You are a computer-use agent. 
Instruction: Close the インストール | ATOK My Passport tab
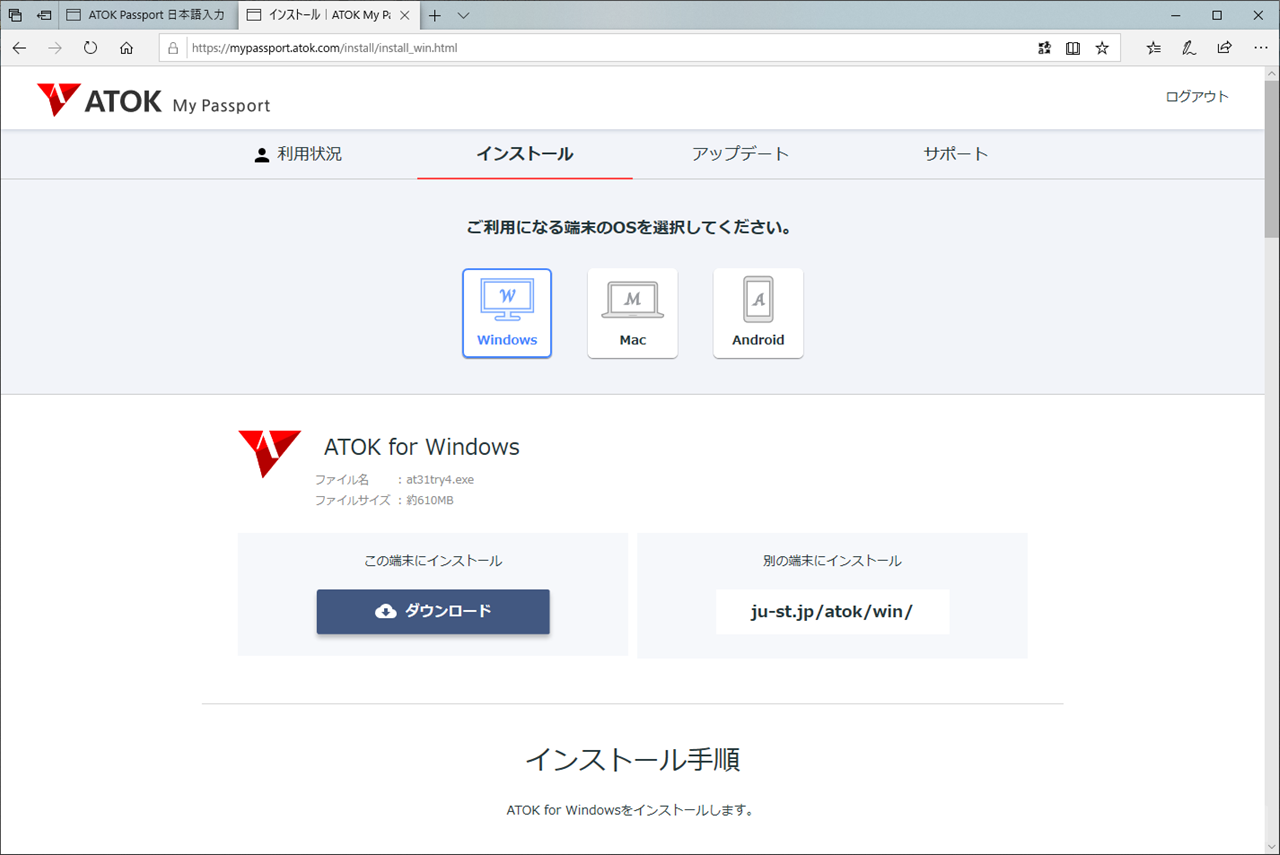(x=406, y=15)
